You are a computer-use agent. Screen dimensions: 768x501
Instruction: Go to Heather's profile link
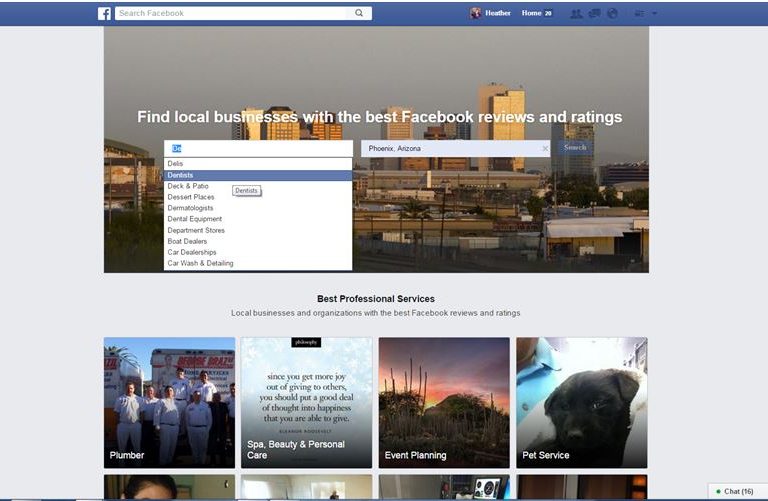coord(498,13)
